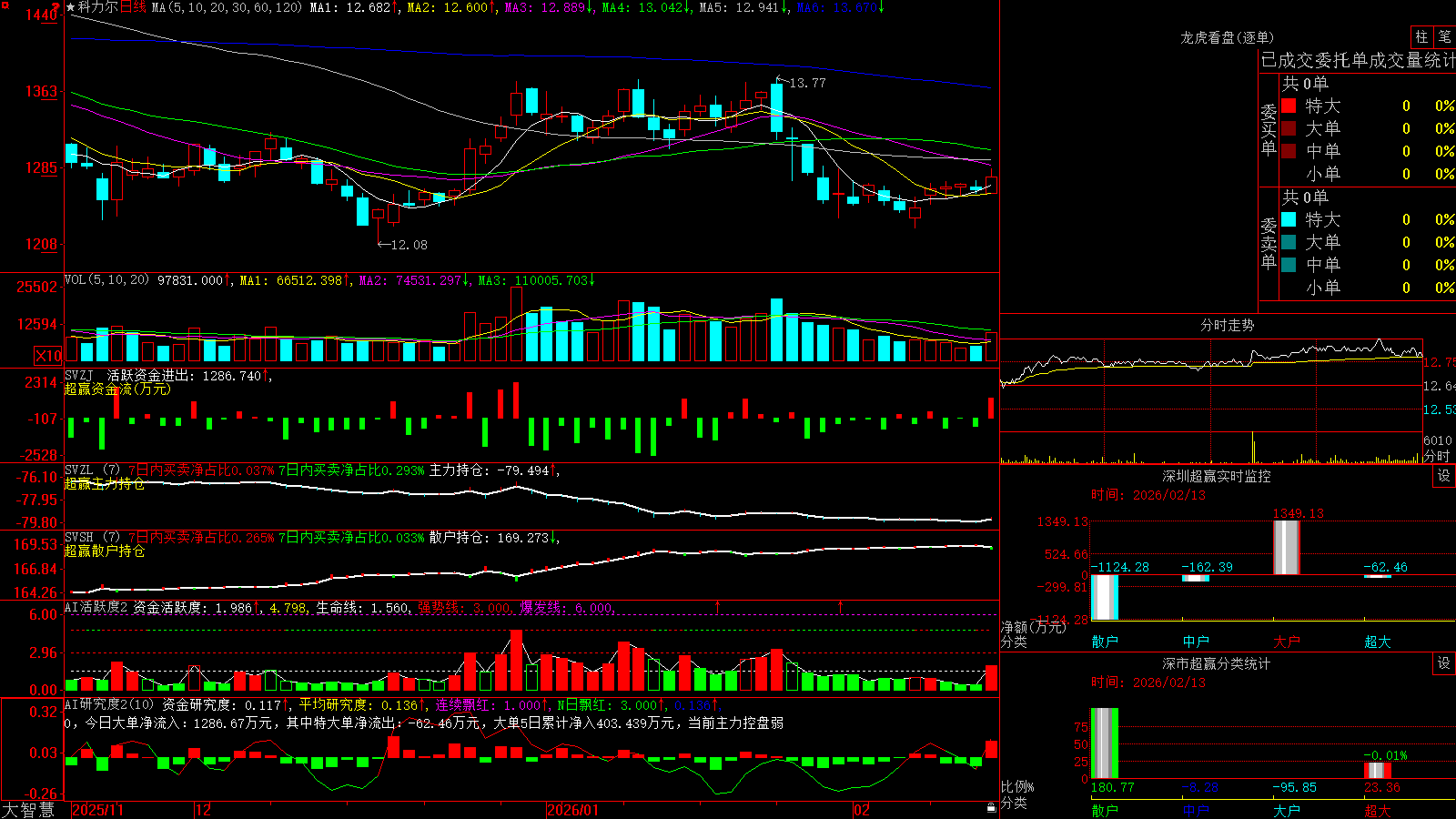Click the second red arrow marker in the AI活跃度2 panel
This screenshot has width=1456, height=819.
click(x=840, y=606)
